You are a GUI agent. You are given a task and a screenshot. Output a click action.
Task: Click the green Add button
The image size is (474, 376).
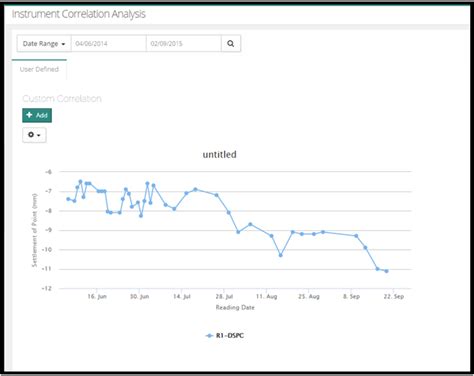[x=37, y=115]
